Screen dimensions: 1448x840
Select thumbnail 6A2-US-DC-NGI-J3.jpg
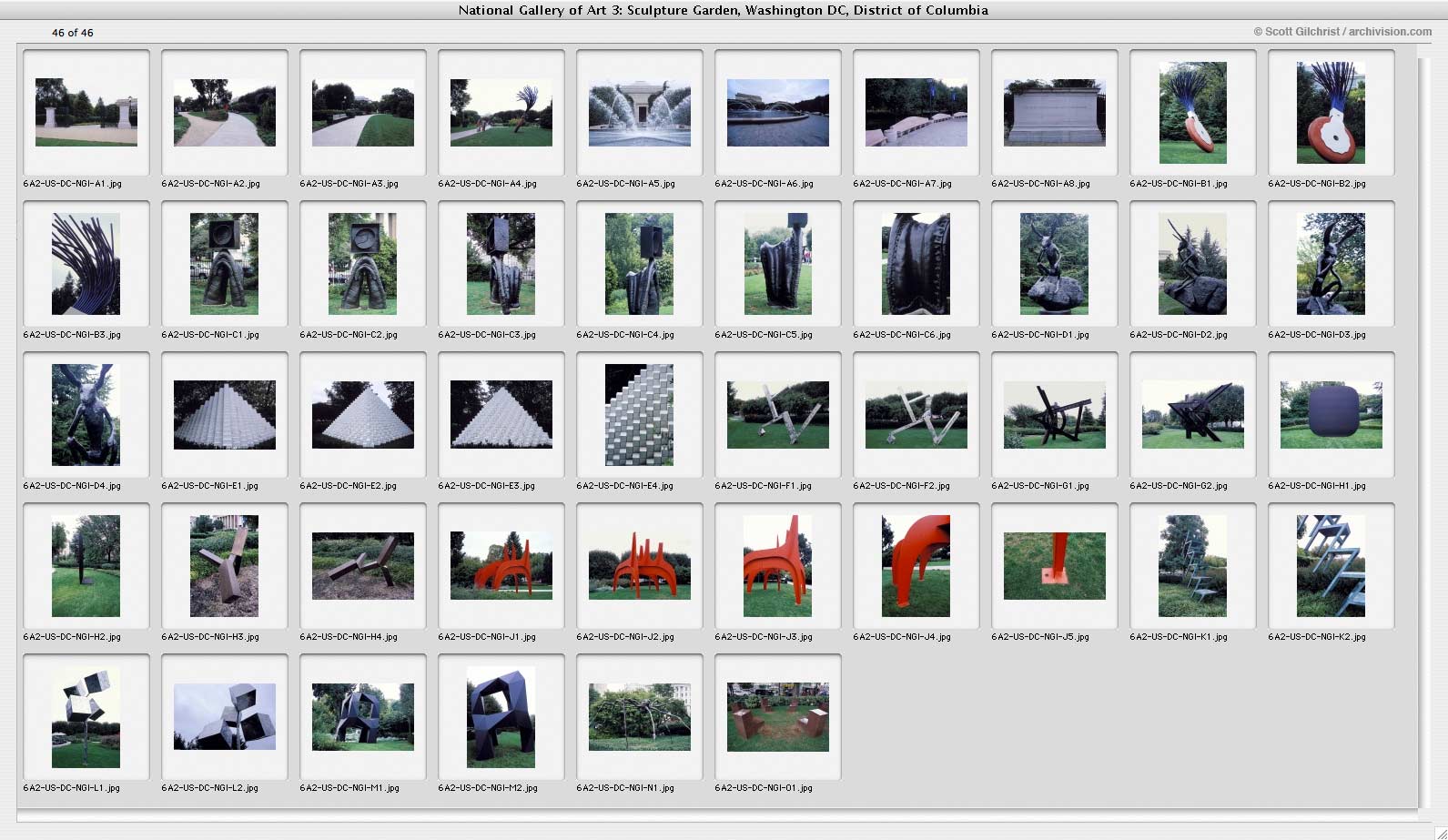[778, 566]
